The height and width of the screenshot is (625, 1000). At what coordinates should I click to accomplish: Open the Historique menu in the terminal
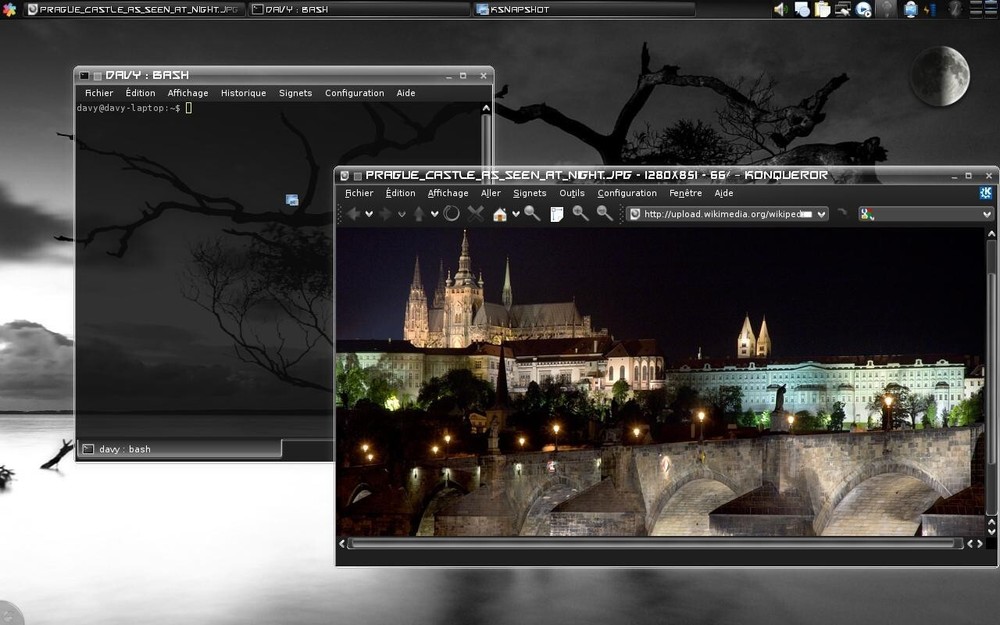[243, 92]
